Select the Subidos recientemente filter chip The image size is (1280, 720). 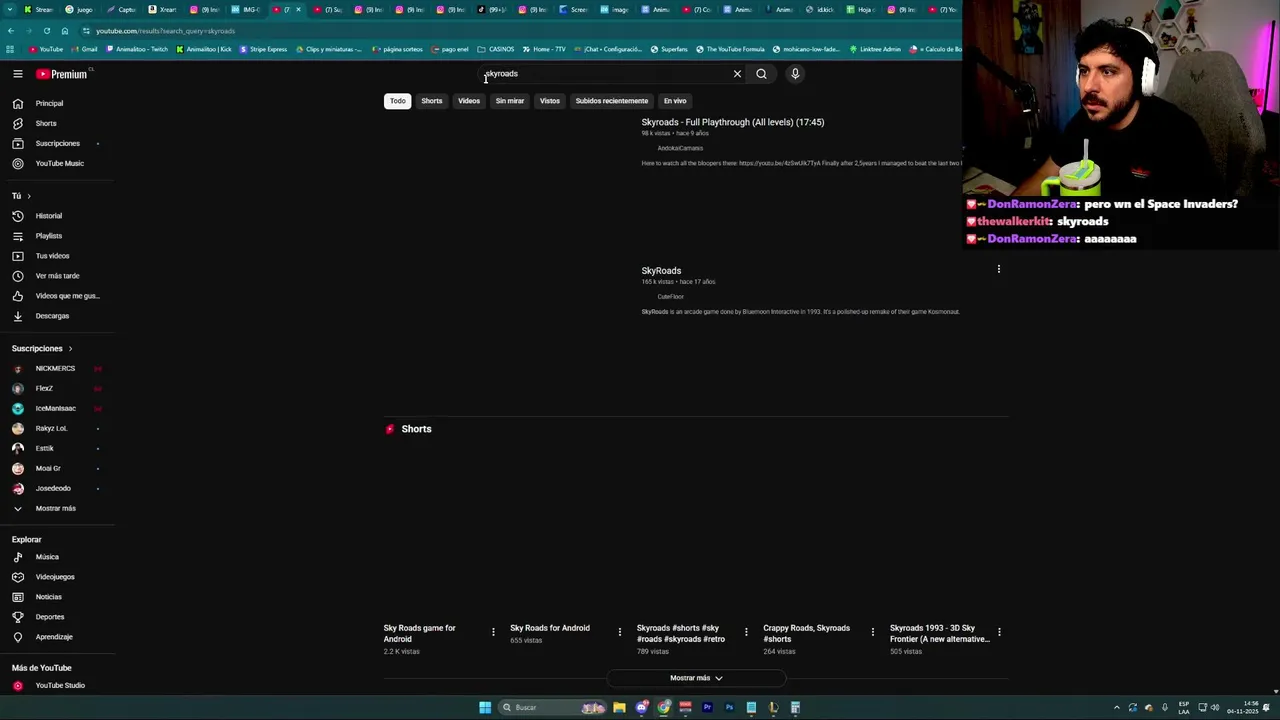coord(612,101)
